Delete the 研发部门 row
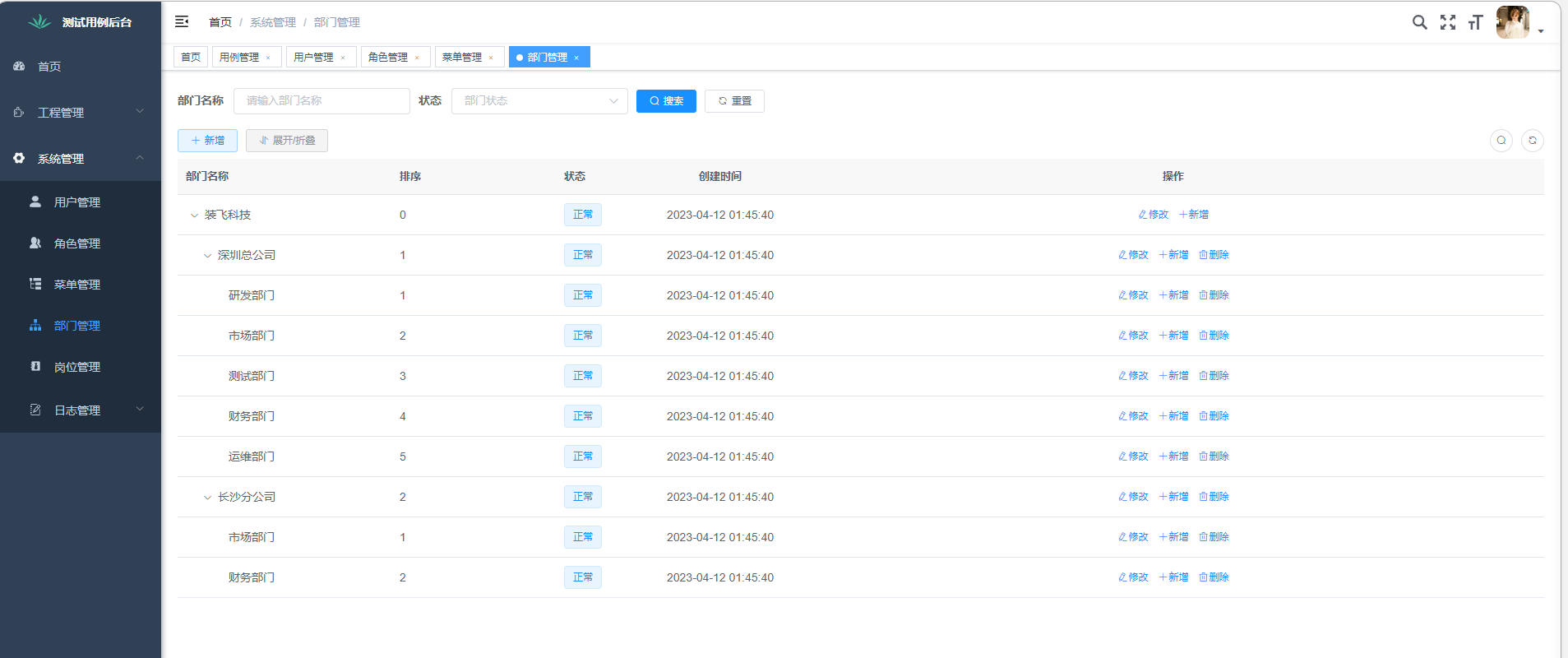The width and height of the screenshot is (1568, 658). [x=1214, y=295]
